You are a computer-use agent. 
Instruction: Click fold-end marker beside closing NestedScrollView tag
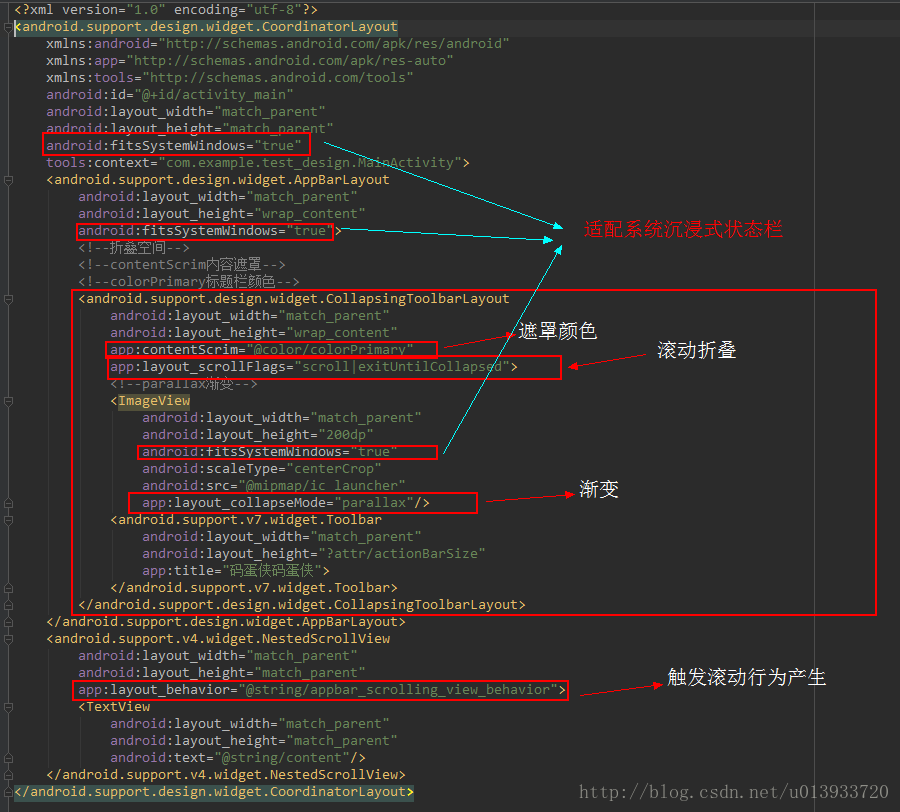8,775
